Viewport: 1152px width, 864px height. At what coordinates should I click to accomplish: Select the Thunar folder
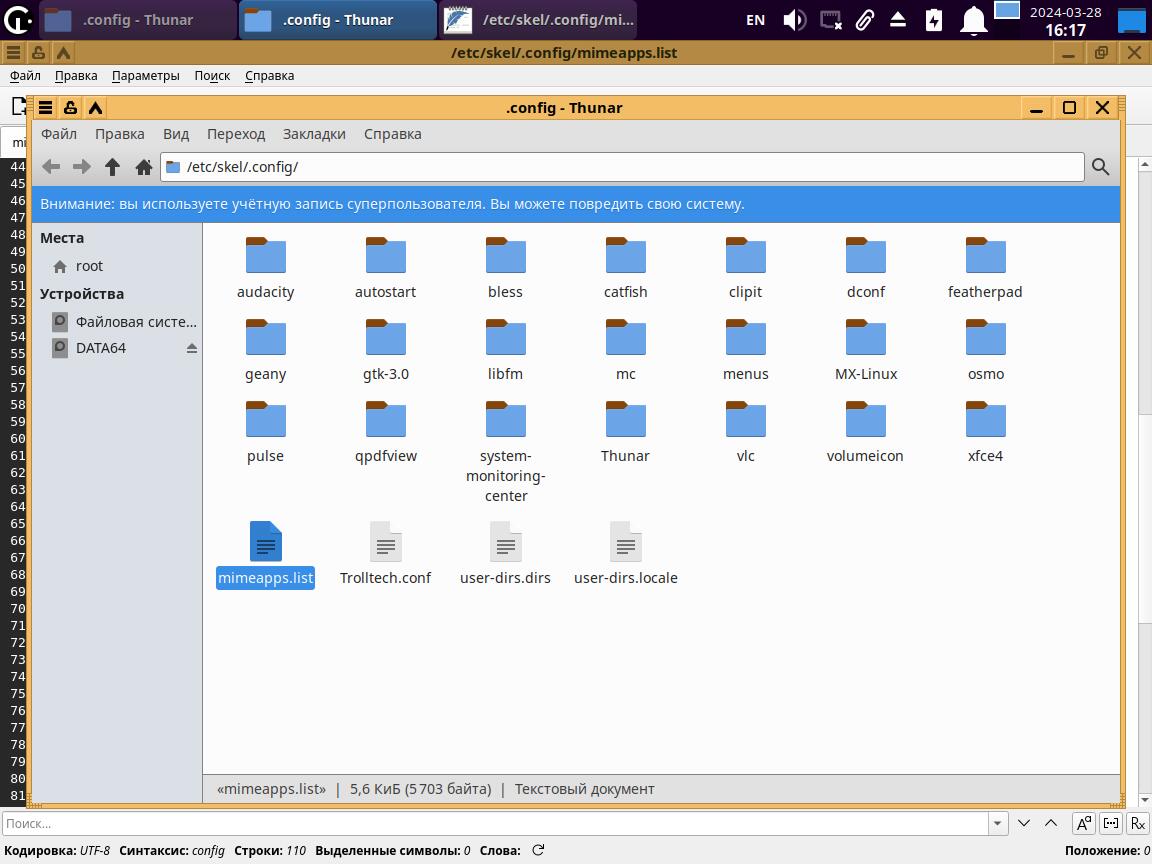[626, 433]
